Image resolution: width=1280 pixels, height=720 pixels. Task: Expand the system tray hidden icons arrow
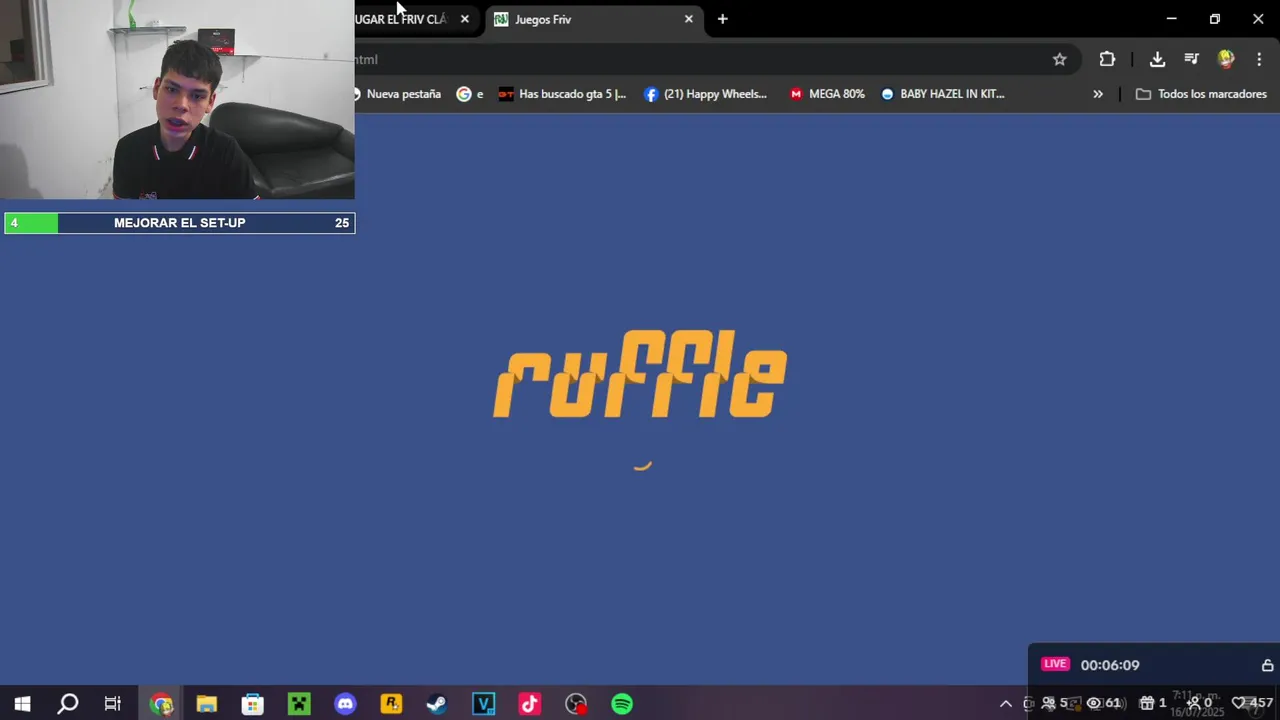coord(1006,704)
